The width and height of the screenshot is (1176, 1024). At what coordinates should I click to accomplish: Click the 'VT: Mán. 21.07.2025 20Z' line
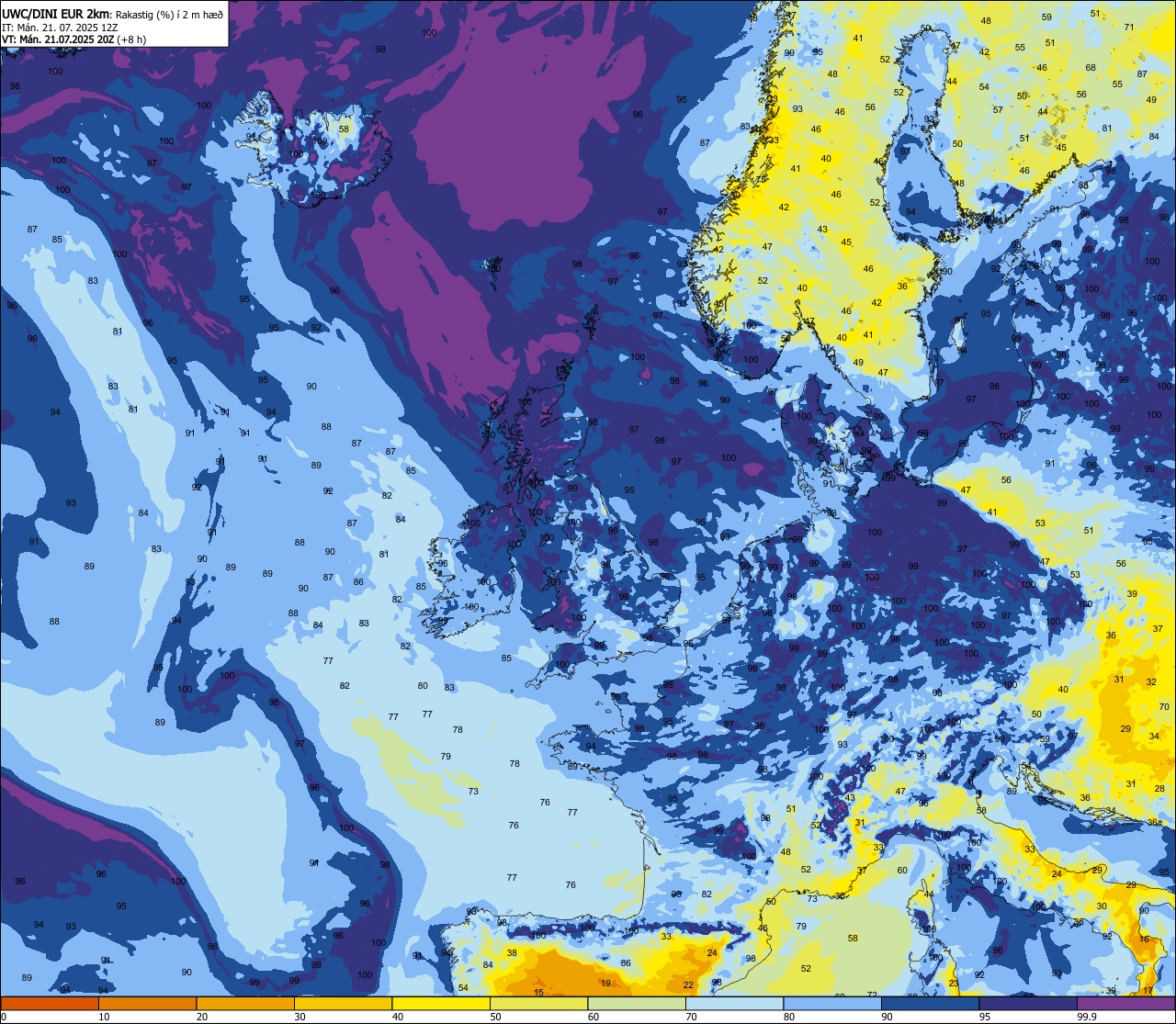58,39
